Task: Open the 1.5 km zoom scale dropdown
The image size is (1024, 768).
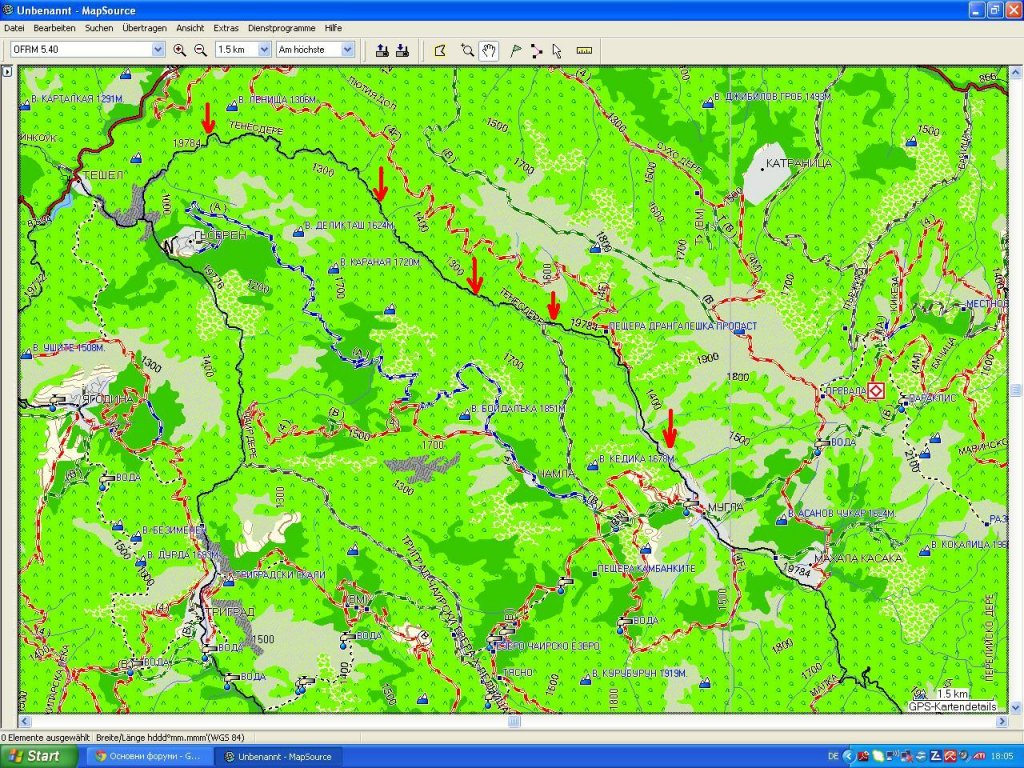Action: pyautogui.click(x=264, y=49)
